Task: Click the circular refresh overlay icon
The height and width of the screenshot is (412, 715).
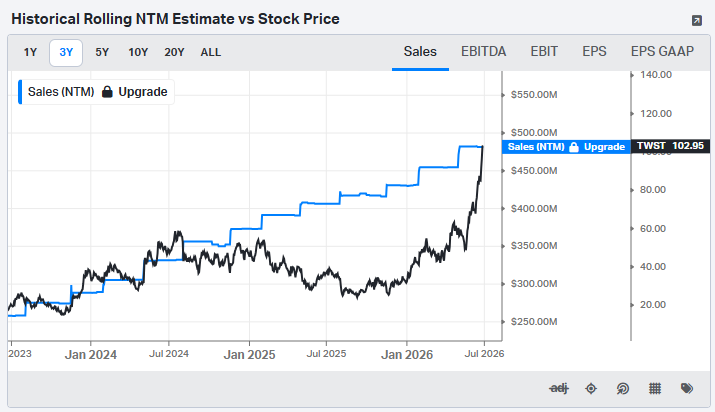Action: [623, 388]
